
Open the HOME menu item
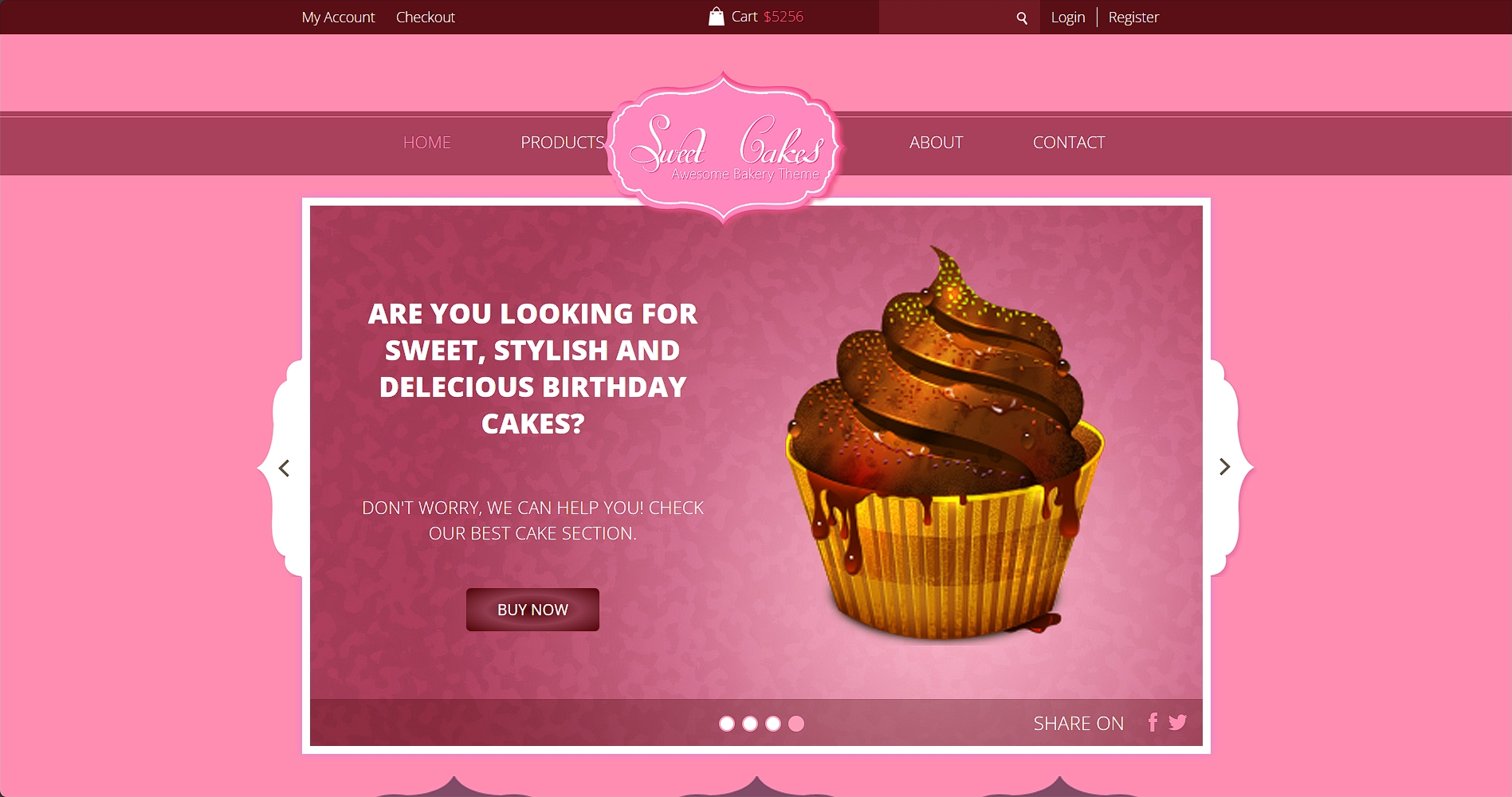[427, 142]
